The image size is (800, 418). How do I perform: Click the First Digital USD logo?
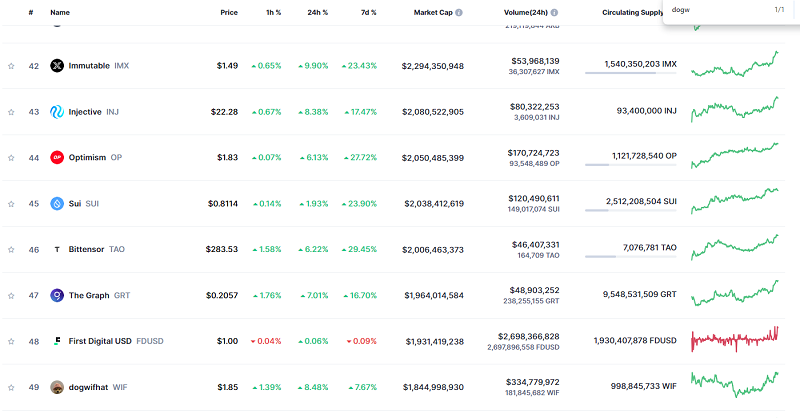(57, 341)
